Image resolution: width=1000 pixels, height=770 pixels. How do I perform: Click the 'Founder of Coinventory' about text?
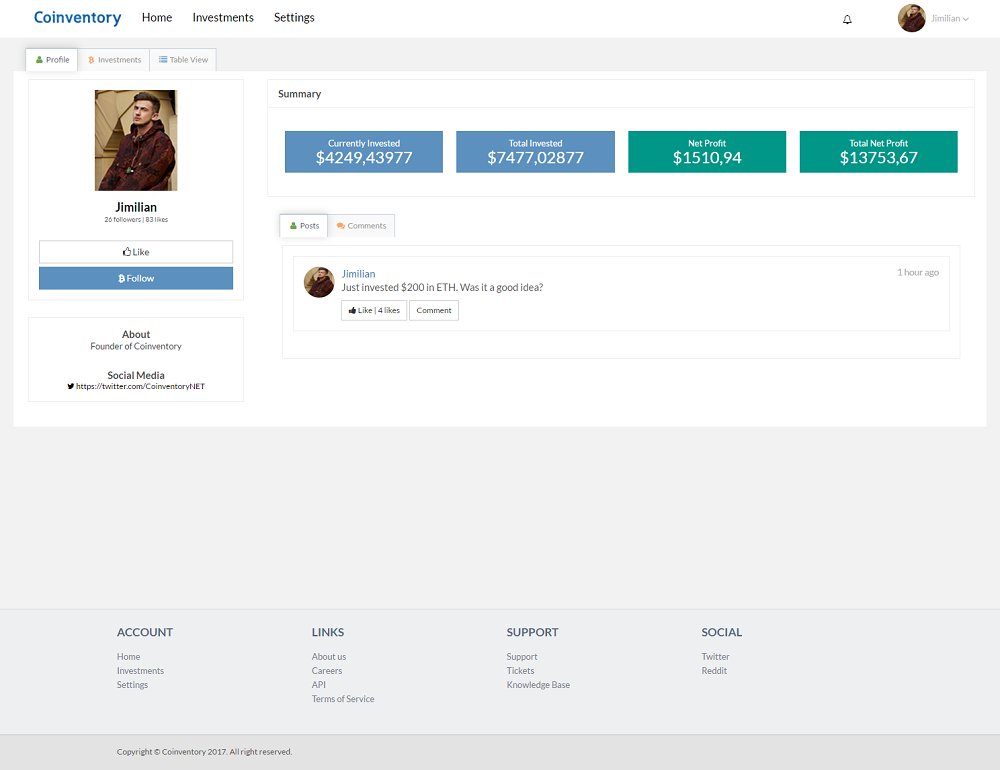tap(136, 346)
